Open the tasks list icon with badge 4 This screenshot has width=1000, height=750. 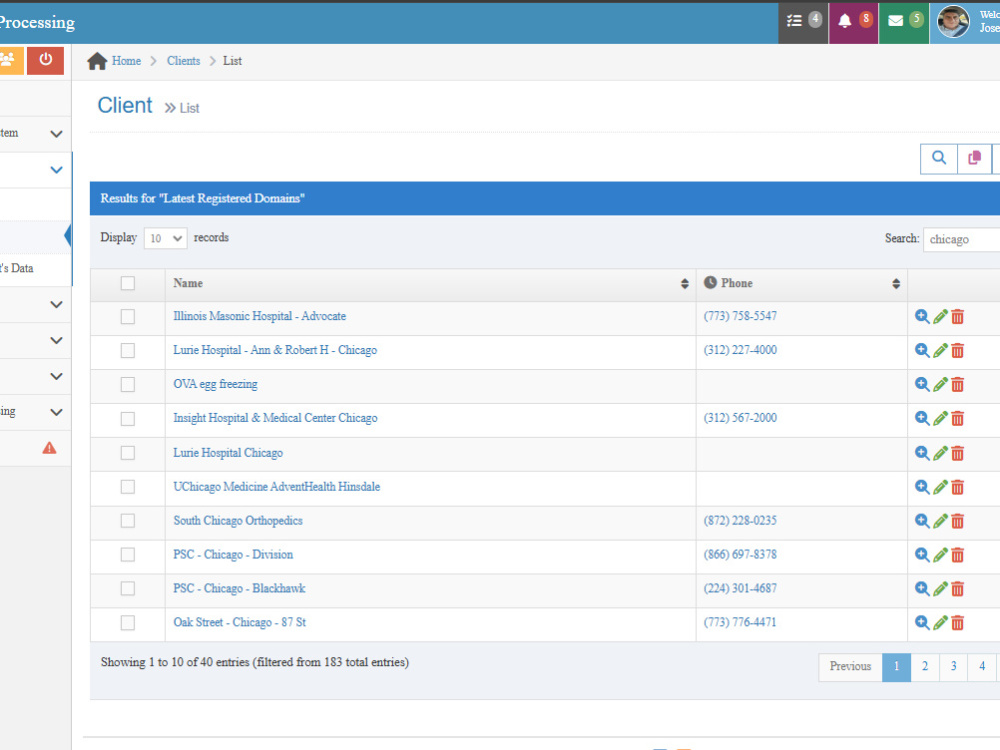[x=802, y=22]
